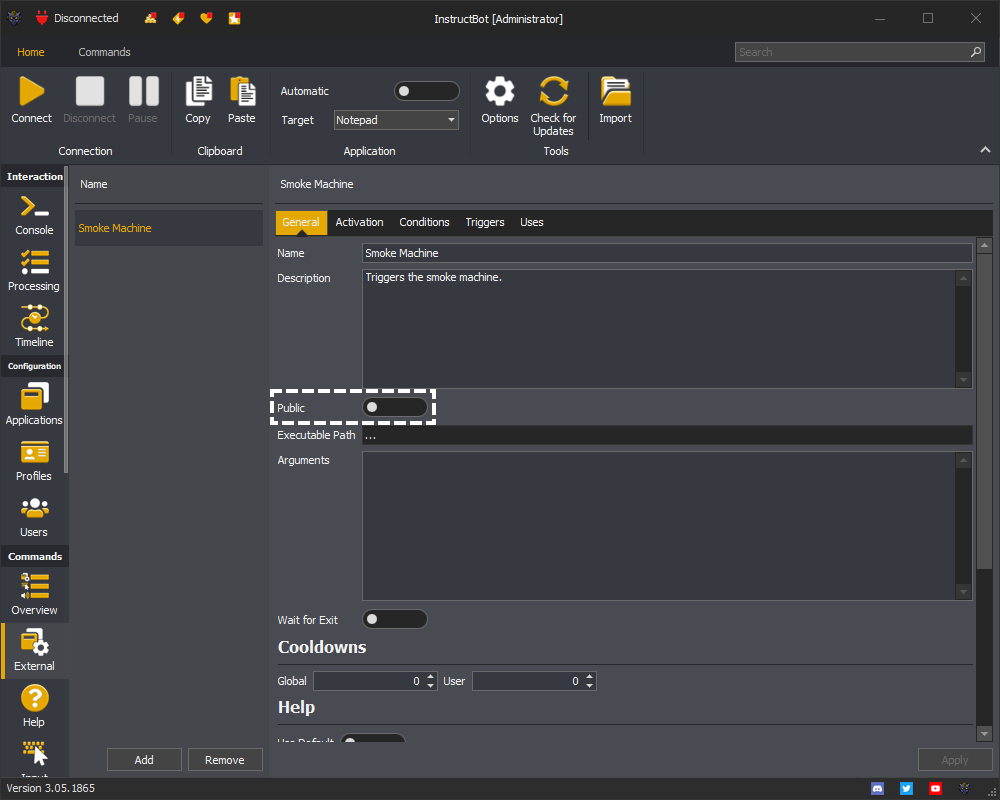
Task: Click Description box scroll down arrow
Action: 964,380
